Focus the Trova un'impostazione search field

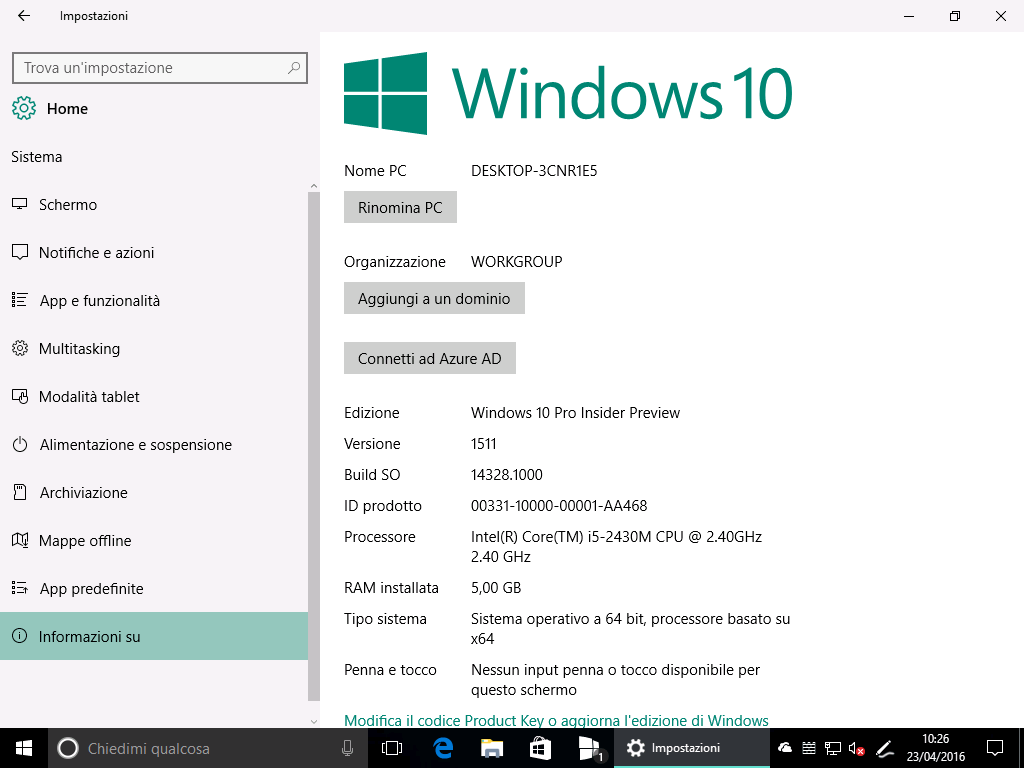coord(159,68)
